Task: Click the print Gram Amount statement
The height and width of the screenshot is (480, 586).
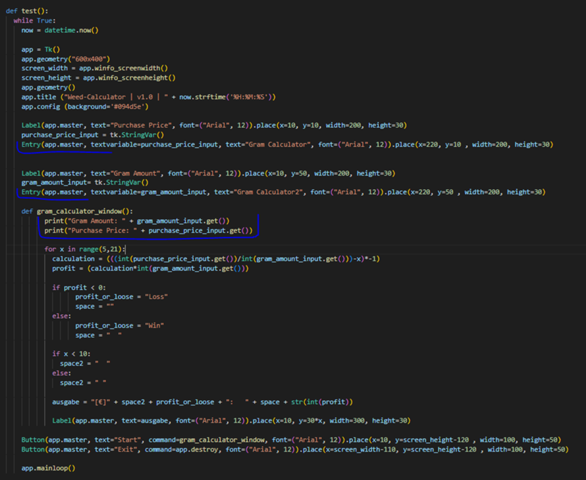Action: (x=137, y=221)
